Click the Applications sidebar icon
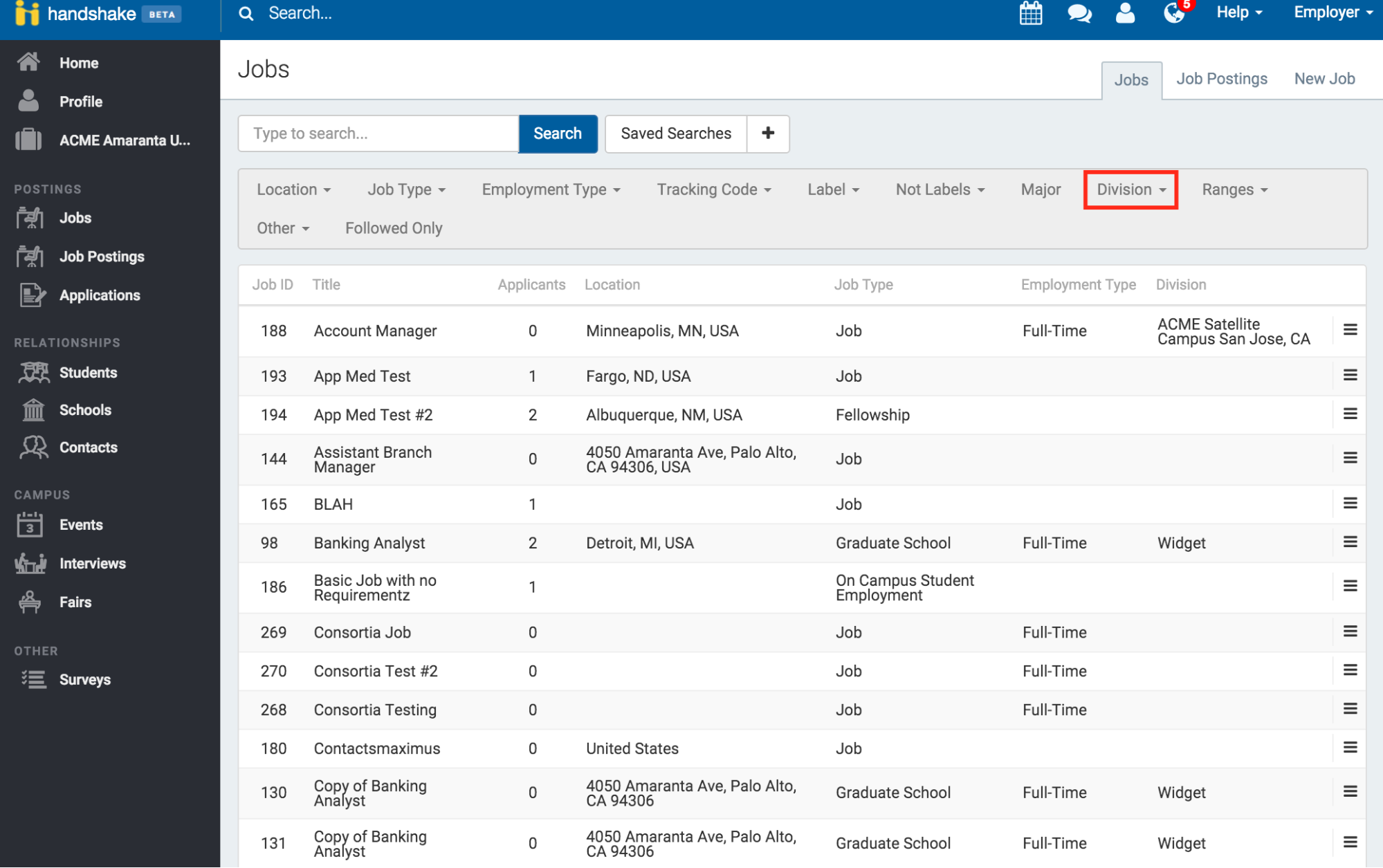Viewport: 1383px width, 868px height. [x=29, y=294]
